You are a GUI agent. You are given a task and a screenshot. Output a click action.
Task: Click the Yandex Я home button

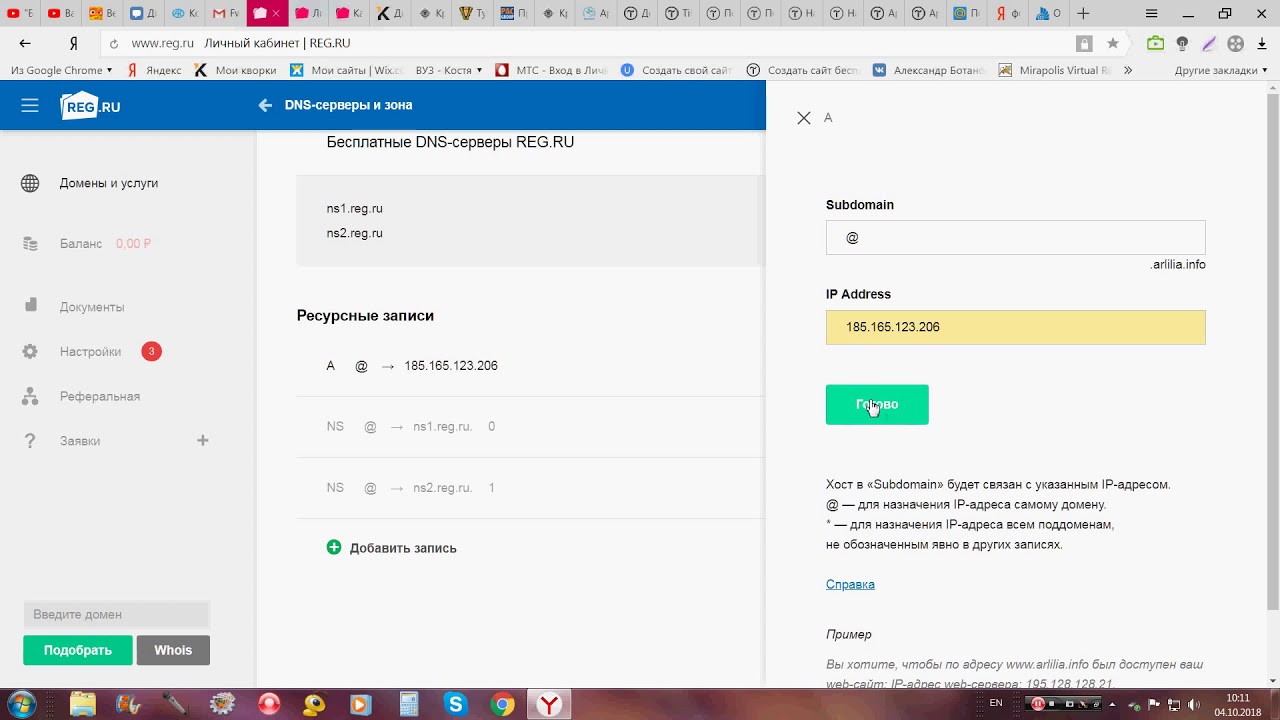pos(74,44)
